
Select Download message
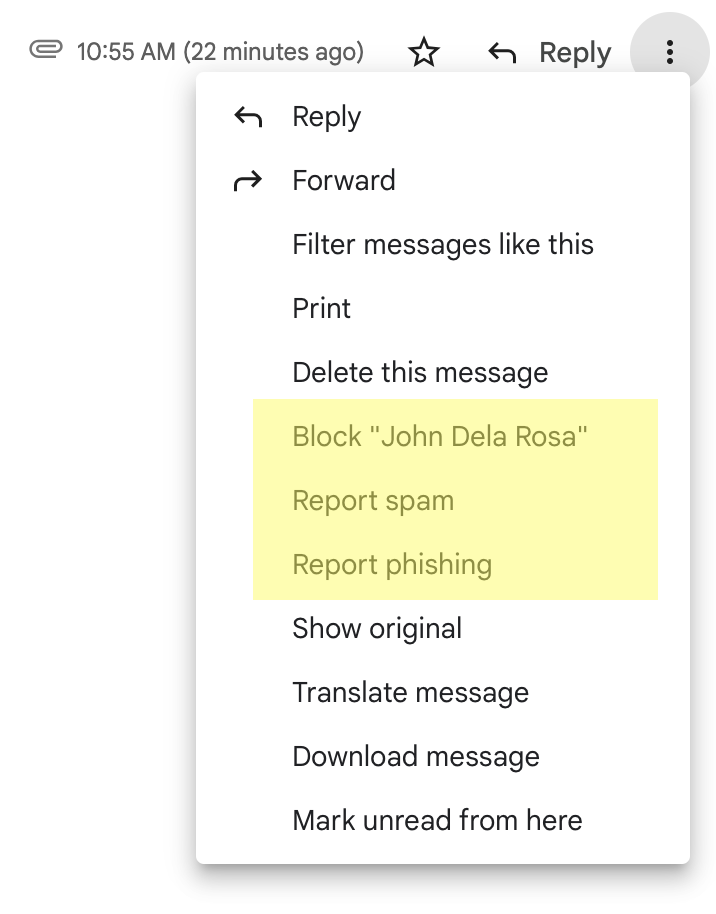(x=415, y=757)
